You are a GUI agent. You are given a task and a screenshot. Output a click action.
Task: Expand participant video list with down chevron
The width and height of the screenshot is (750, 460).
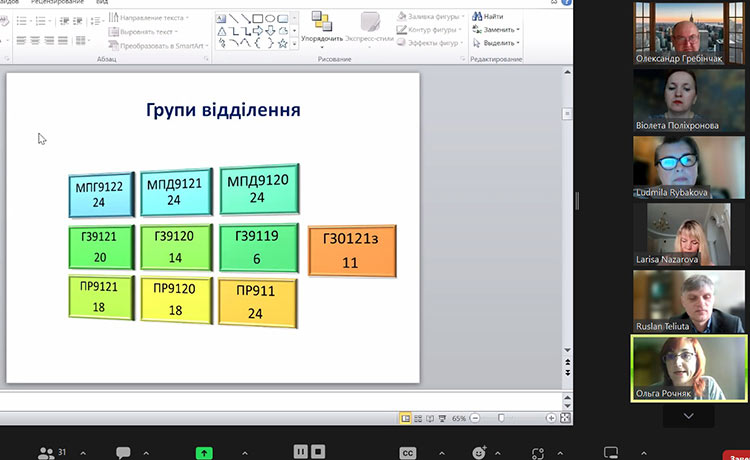pyautogui.click(x=689, y=416)
